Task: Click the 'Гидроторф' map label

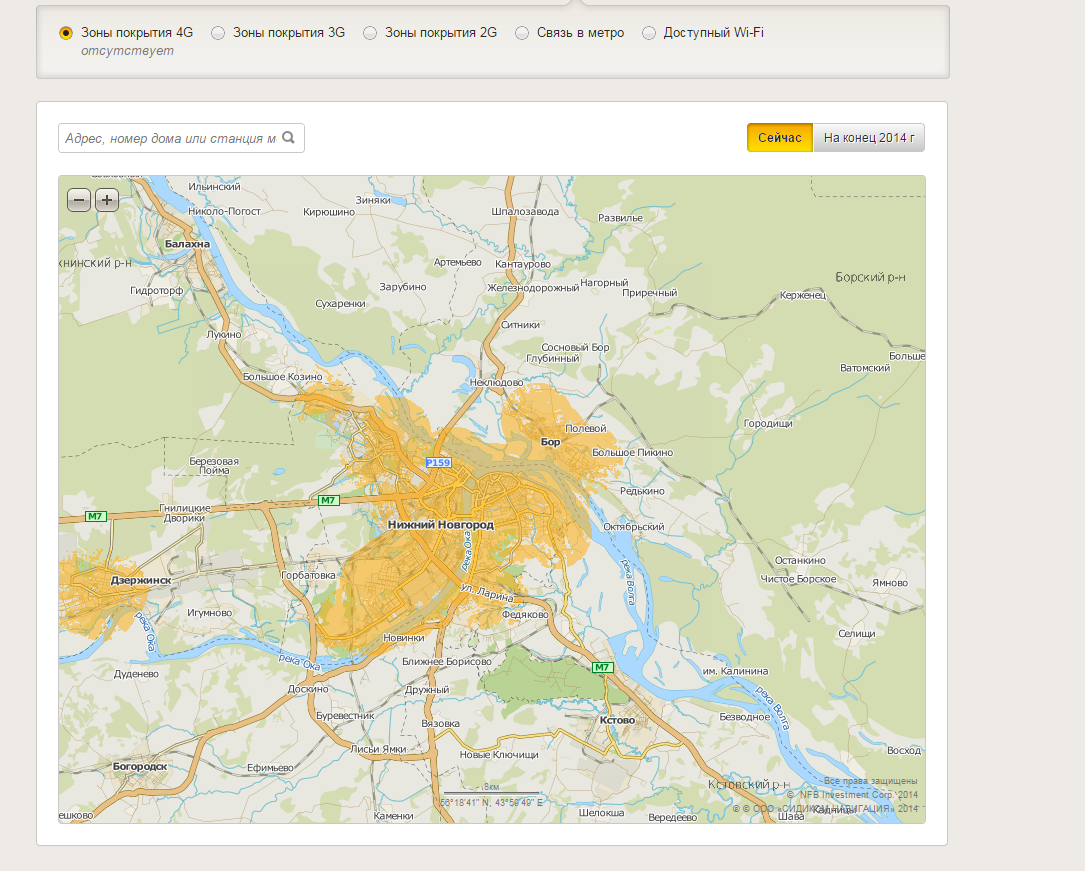Action: click(x=156, y=291)
